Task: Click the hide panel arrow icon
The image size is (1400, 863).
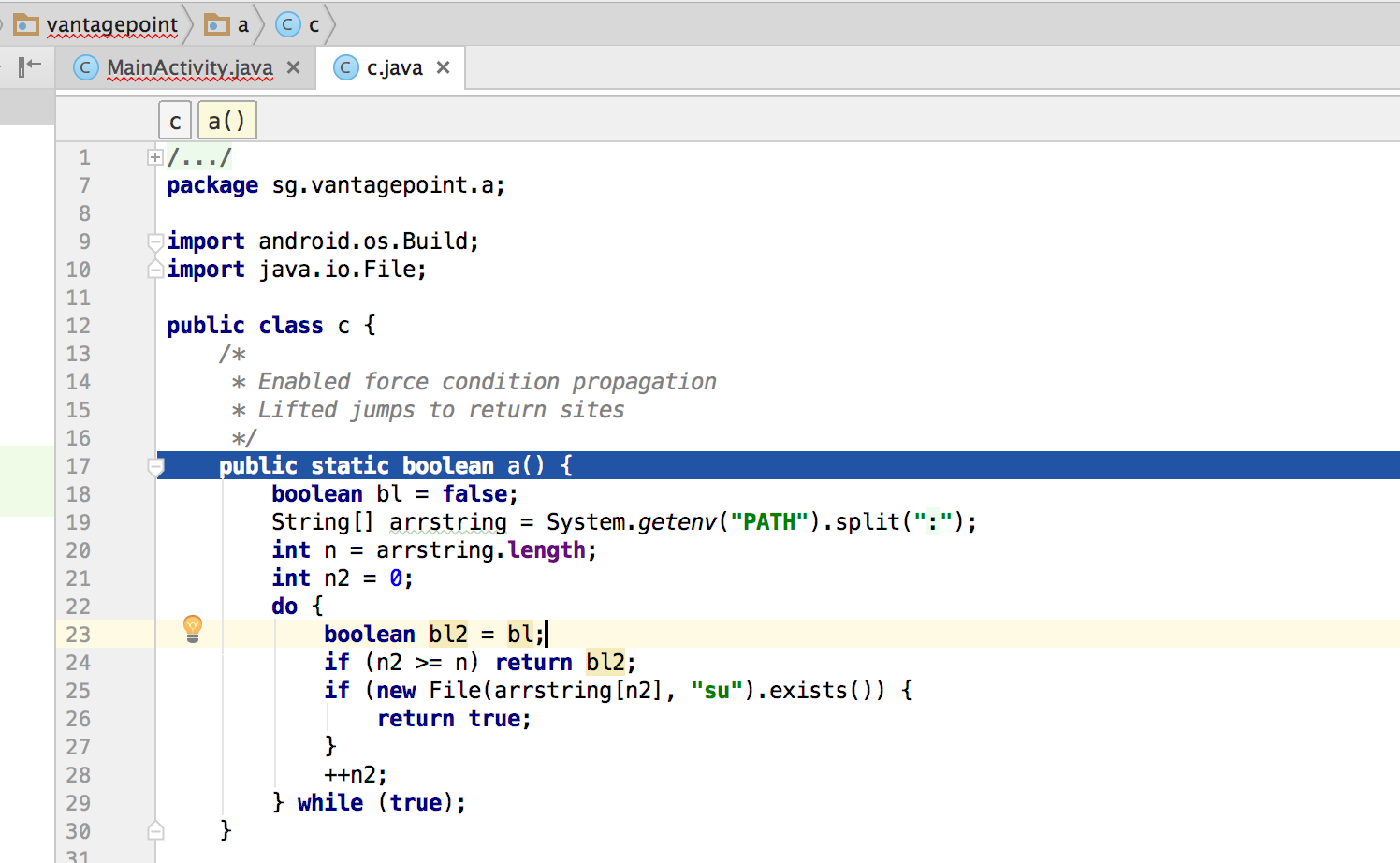Action: (30, 66)
